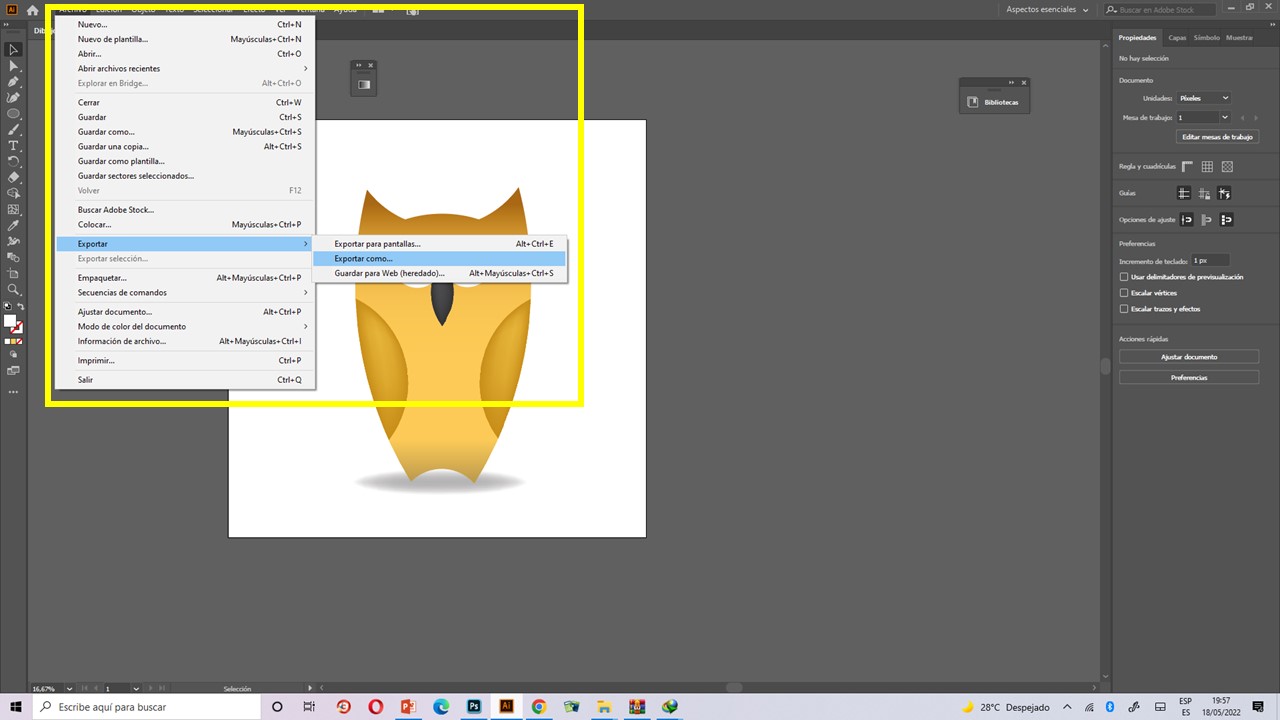Select the Shape Builder tool

[14, 193]
